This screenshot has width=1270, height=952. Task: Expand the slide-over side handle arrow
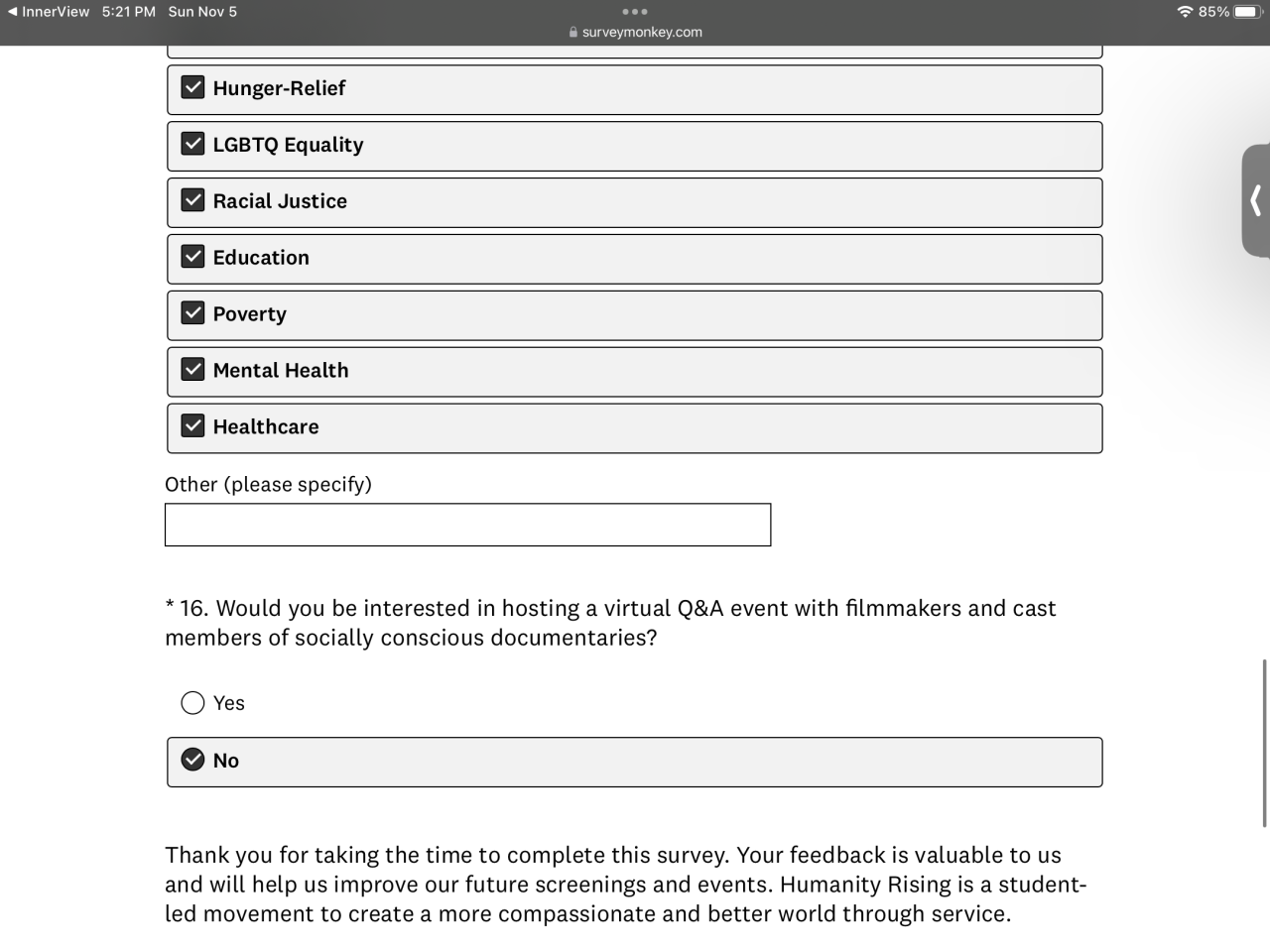coord(1255,200)
